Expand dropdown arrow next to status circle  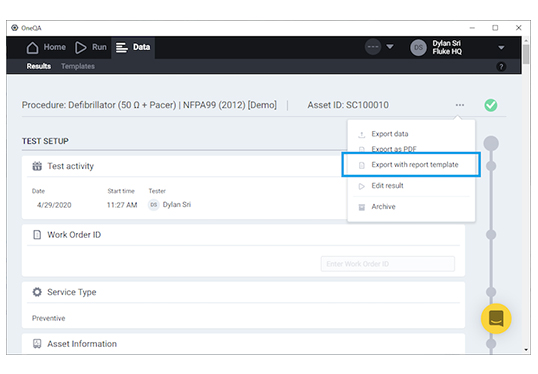point(390,47)
